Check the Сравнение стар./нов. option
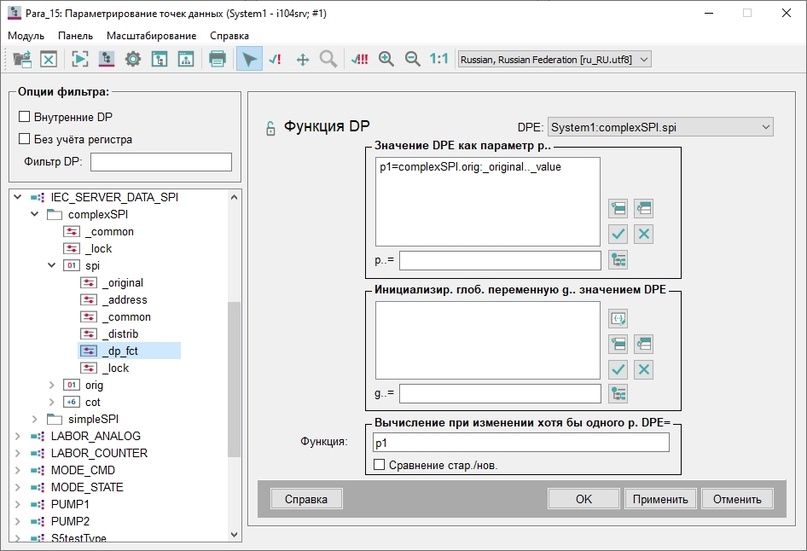This screenshot has width=807, height=551. tap(379, 465)
